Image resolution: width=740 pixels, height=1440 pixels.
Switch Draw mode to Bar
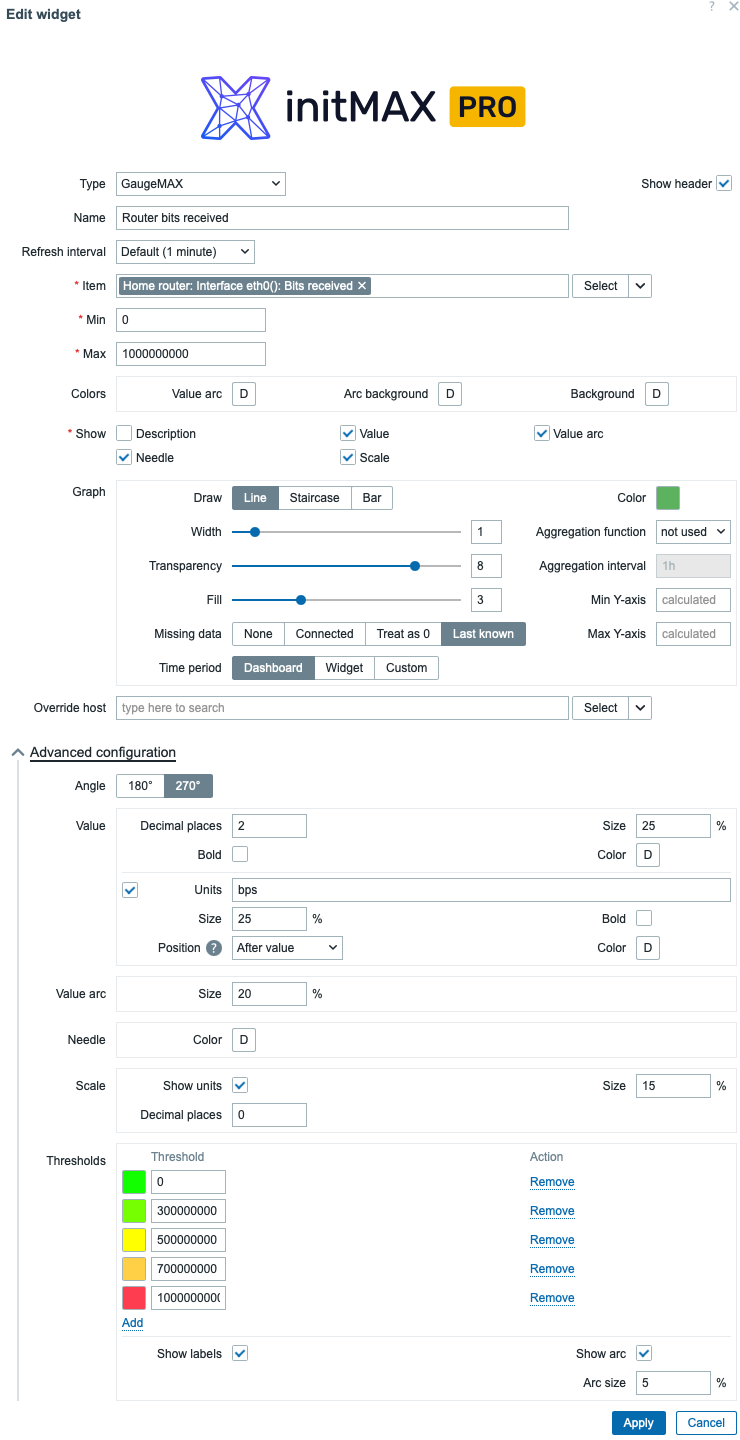point(371,497)
